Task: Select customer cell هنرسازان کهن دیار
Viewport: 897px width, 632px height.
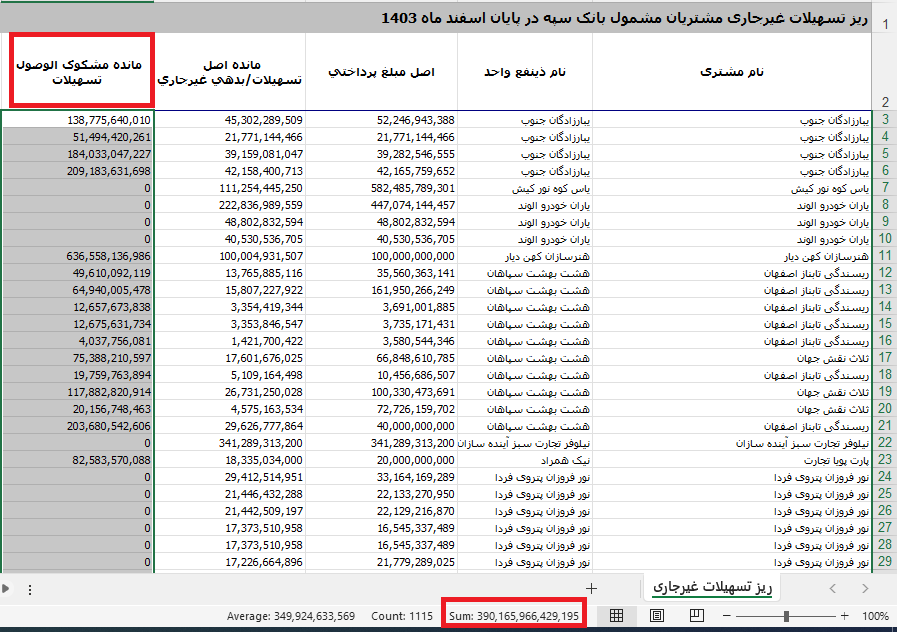Action: coord(732,256)
